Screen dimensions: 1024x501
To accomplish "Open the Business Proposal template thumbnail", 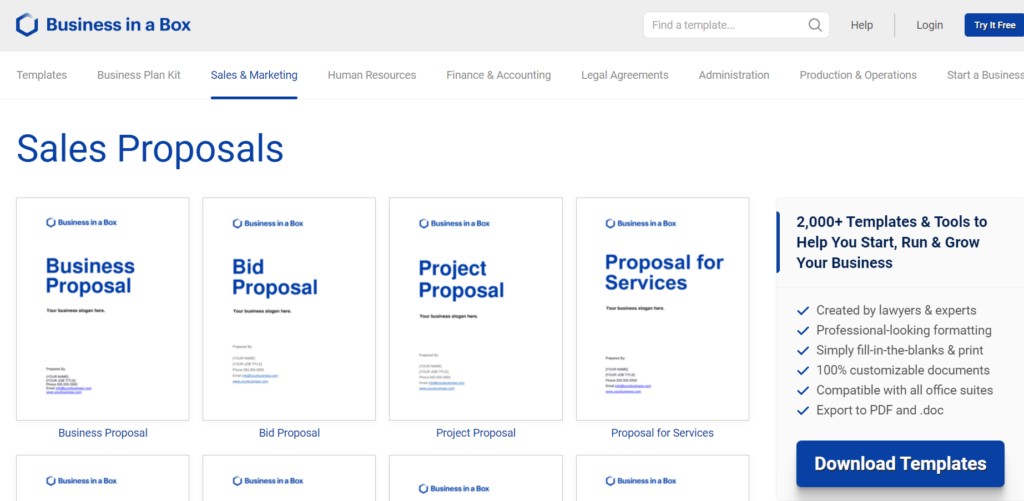I will click(103, 309).
